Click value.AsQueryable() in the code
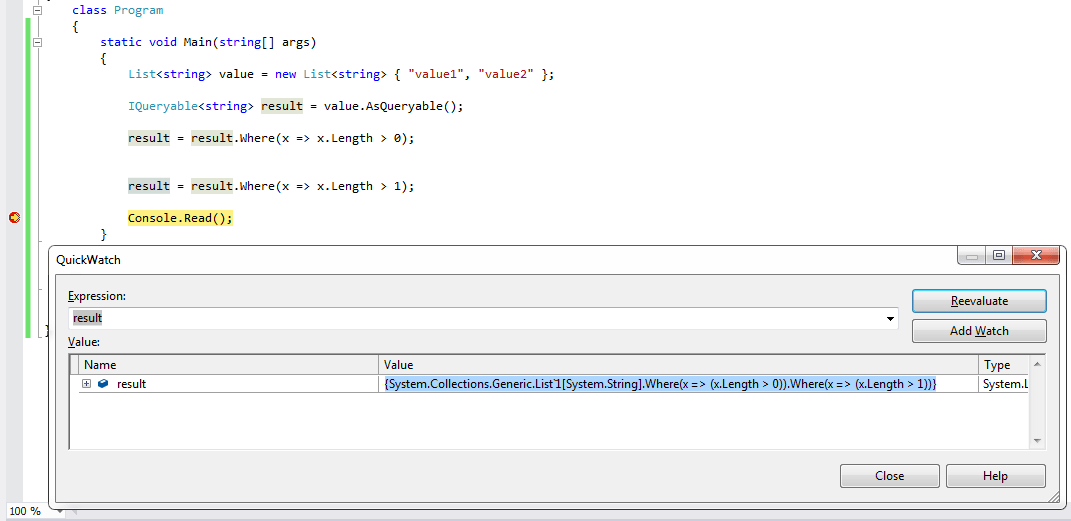Screen dimensions: 1071x521 389,106
